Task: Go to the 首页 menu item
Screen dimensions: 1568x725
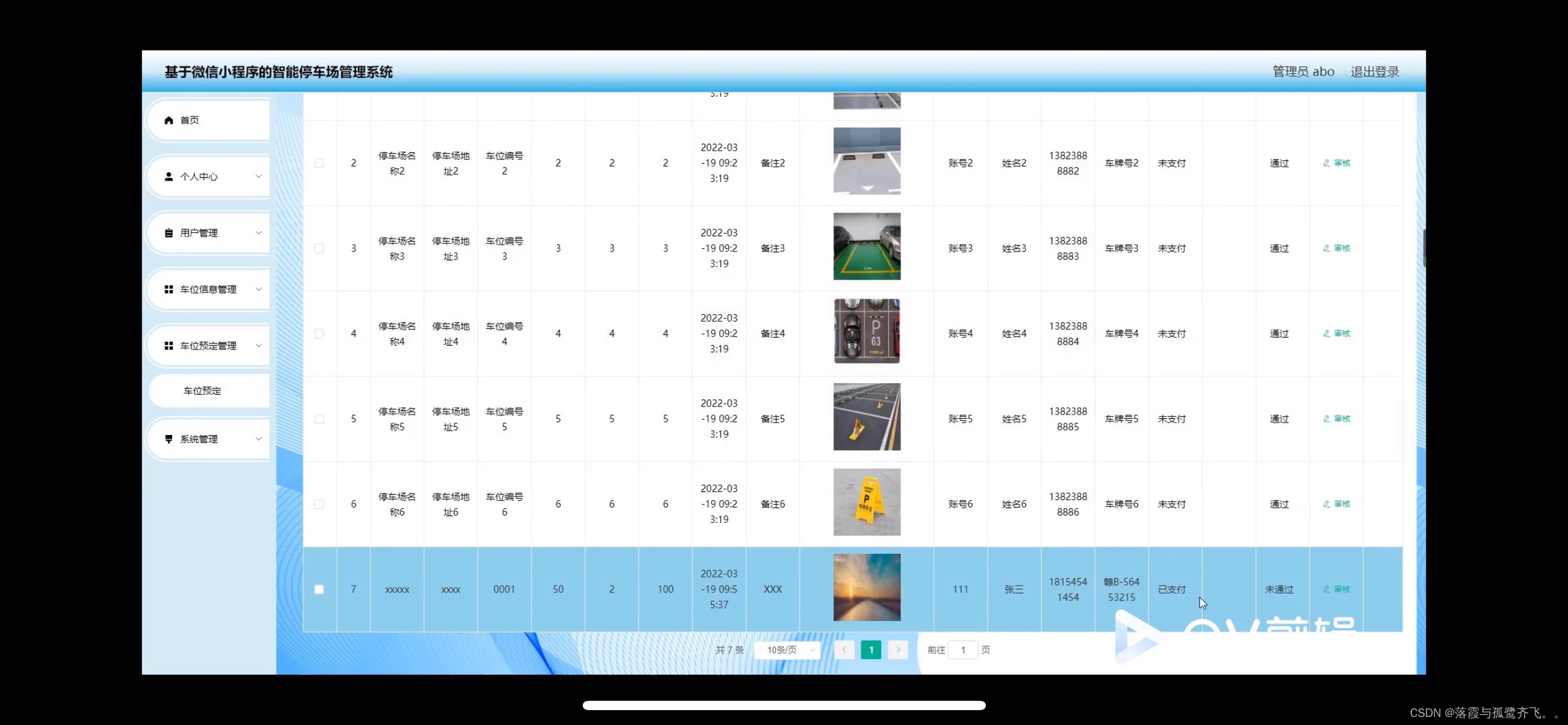Action: point(189,120)
